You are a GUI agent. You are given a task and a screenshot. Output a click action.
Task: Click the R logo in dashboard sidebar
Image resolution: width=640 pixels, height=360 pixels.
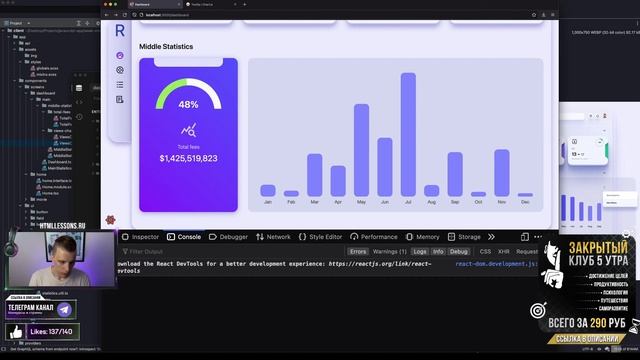120,31
